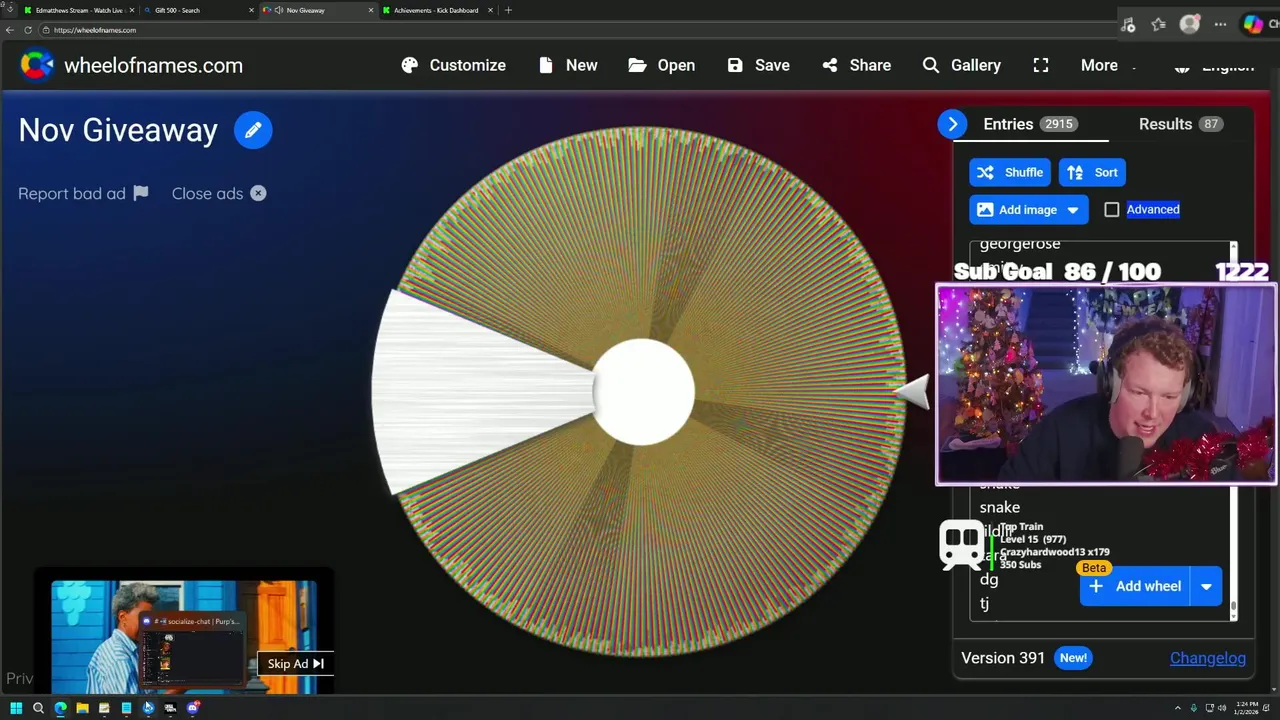Image resolution: width=1280 pixels, height=720 pixels.
Task: Expand the Add wheel dropdown arrow
Action: [x=1207, y=586]
